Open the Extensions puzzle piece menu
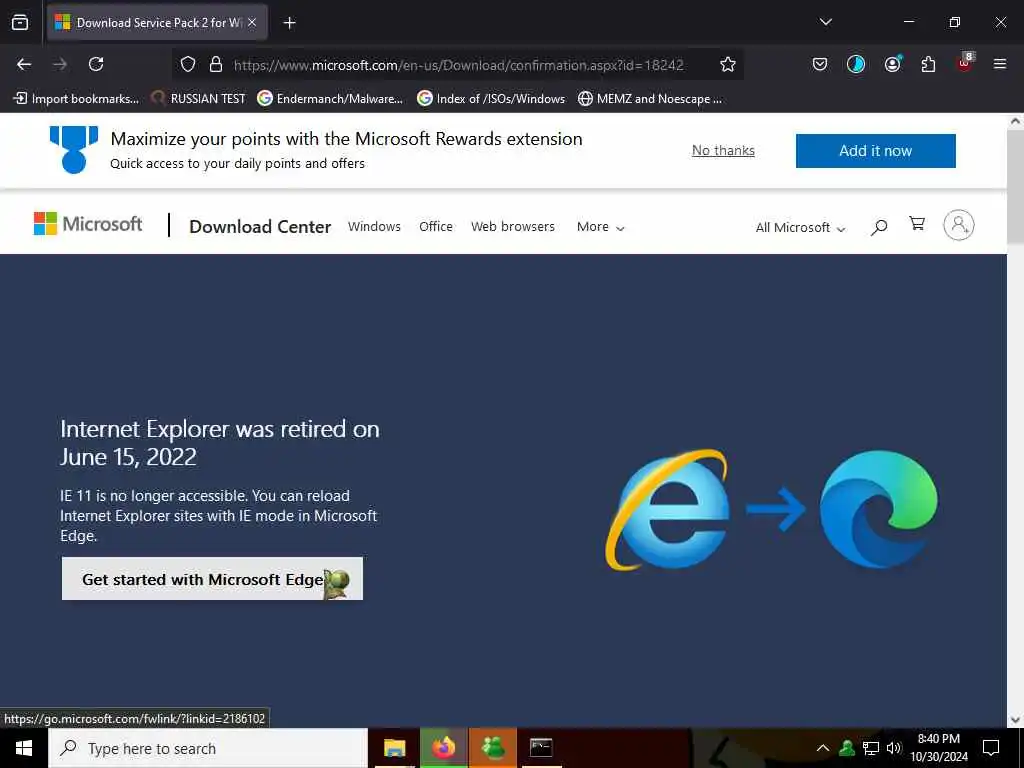The height and width of the screenshot is (768, 1024). [928, 64]
